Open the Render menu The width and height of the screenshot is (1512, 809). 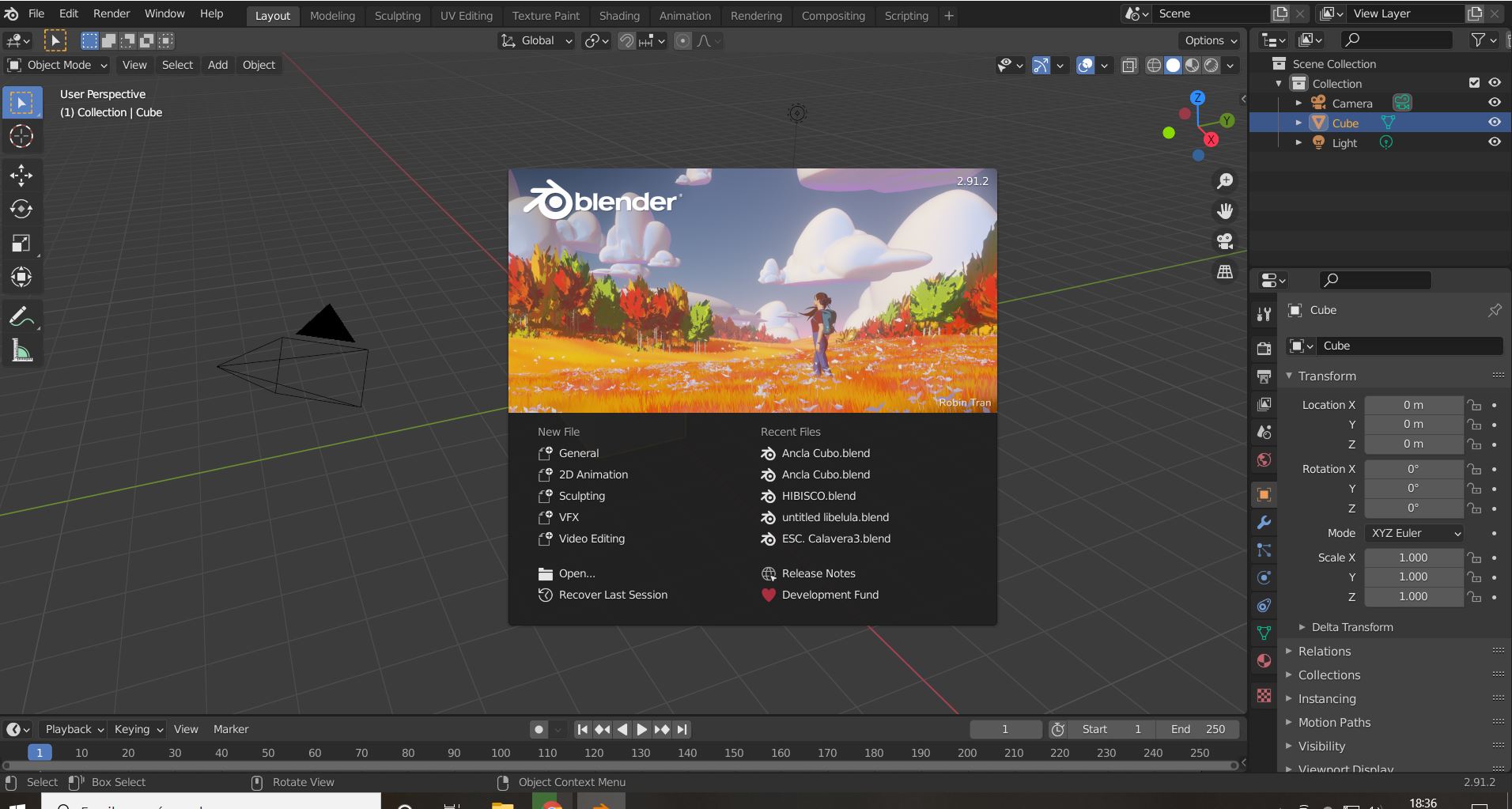pyautogui.click(x=112, y=13)
